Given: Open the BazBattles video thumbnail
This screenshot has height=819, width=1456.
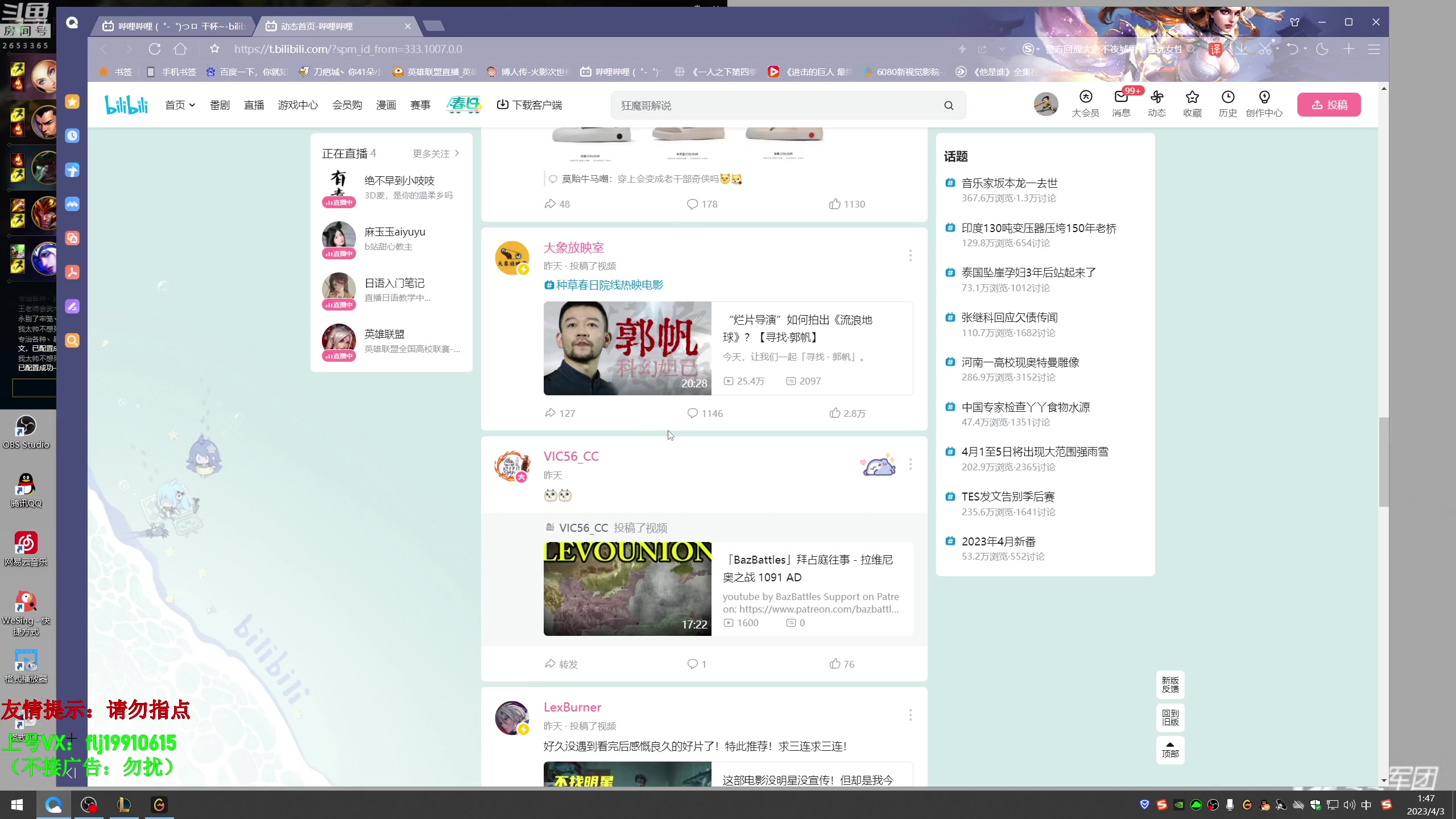Looking at the screenshot, I should (627, 589).
